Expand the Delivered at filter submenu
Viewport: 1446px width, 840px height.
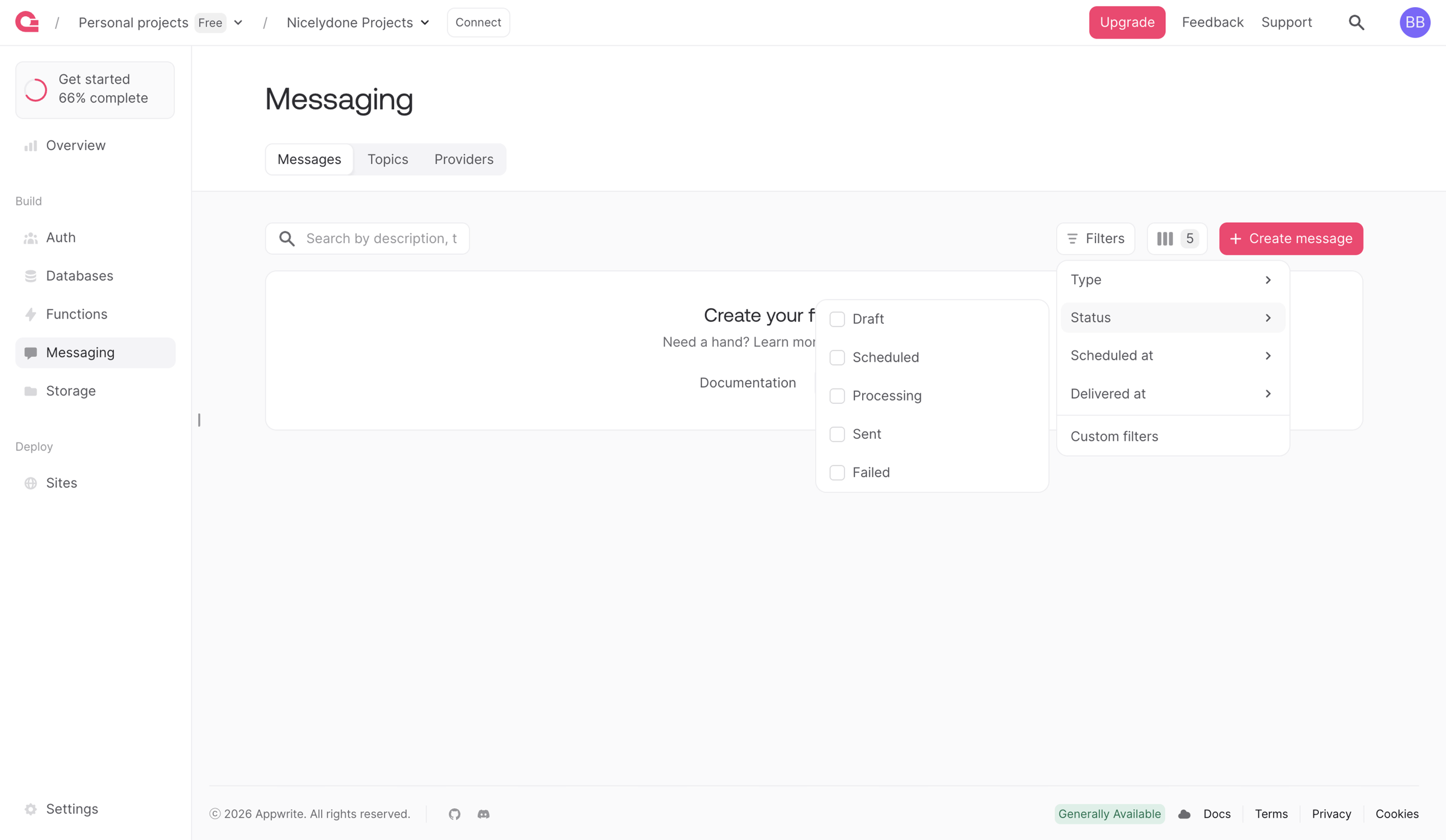1172,394
